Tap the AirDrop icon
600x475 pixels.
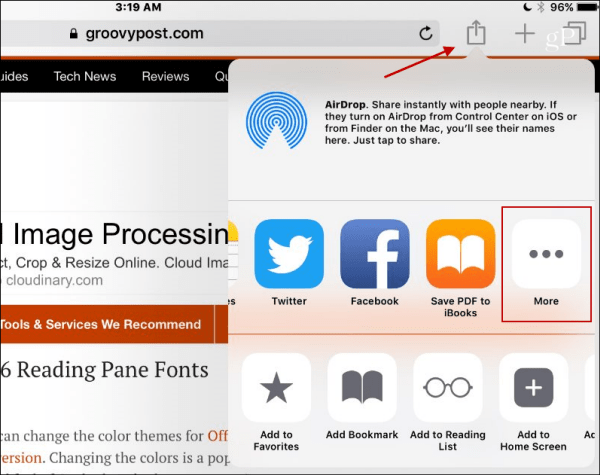point(276,120)
